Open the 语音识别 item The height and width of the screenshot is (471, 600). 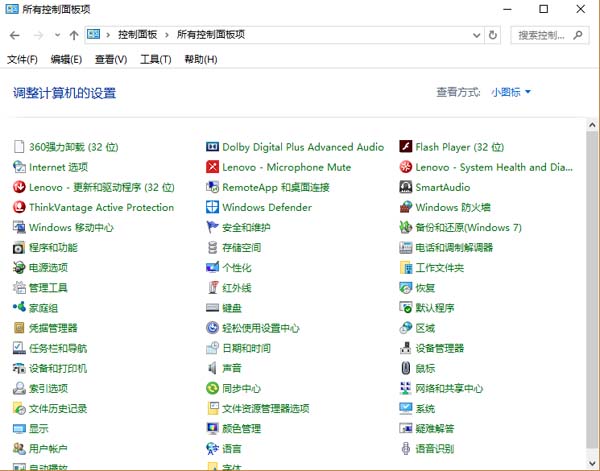pyautogui.click(x=427, y=448)
